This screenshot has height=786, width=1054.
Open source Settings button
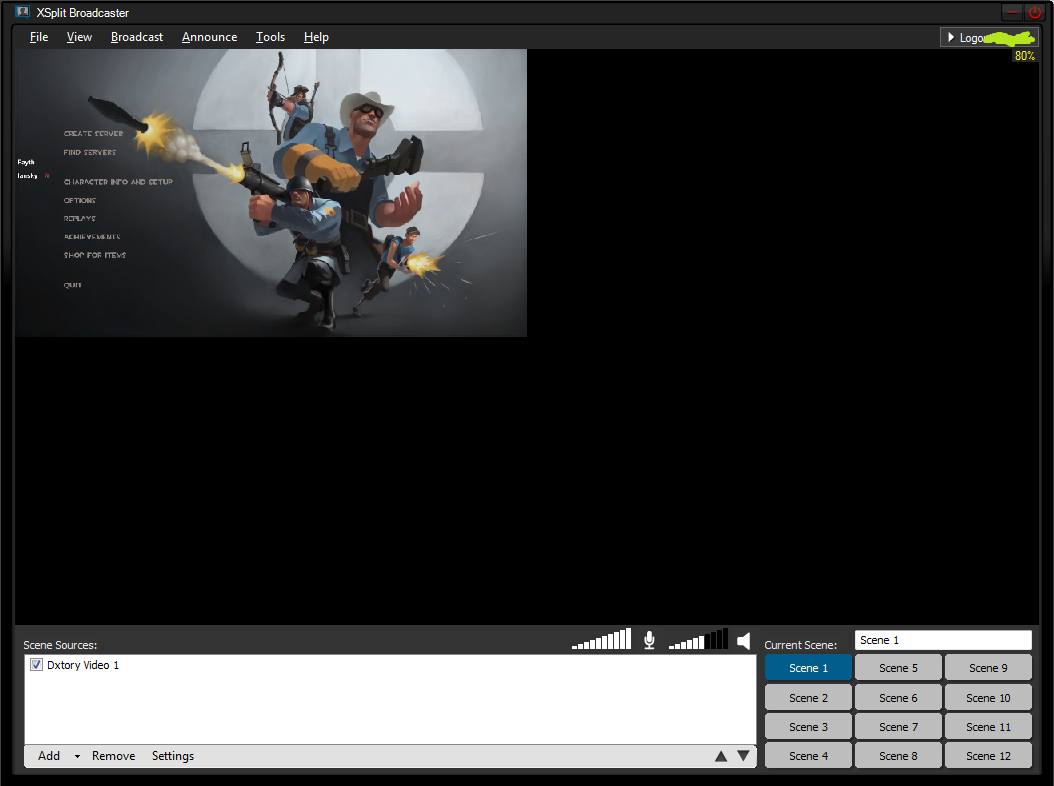coord(173,756)
